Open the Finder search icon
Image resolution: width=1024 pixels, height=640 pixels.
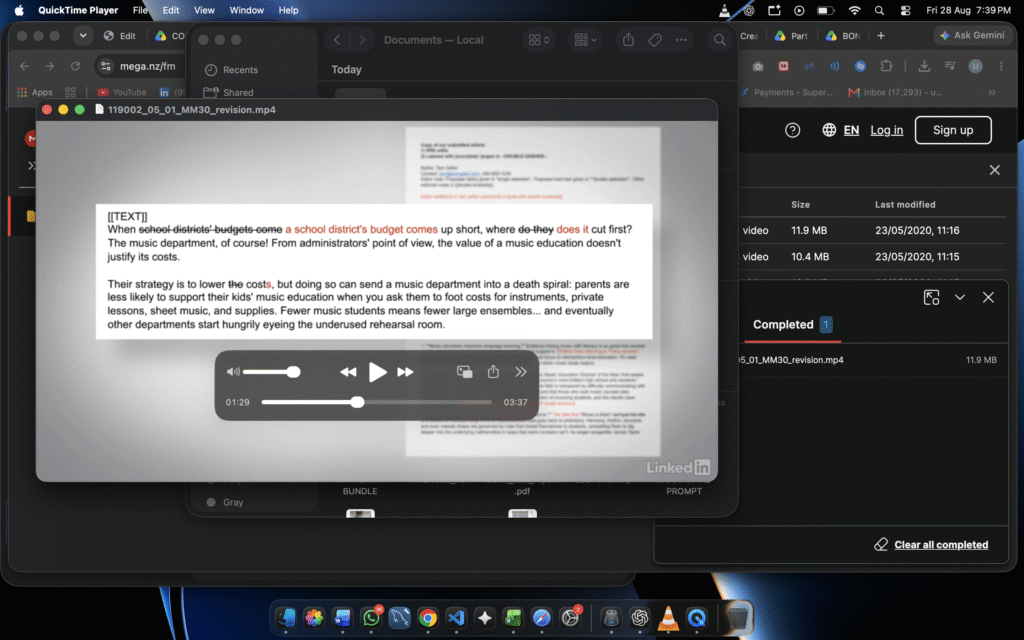(719, 40)
